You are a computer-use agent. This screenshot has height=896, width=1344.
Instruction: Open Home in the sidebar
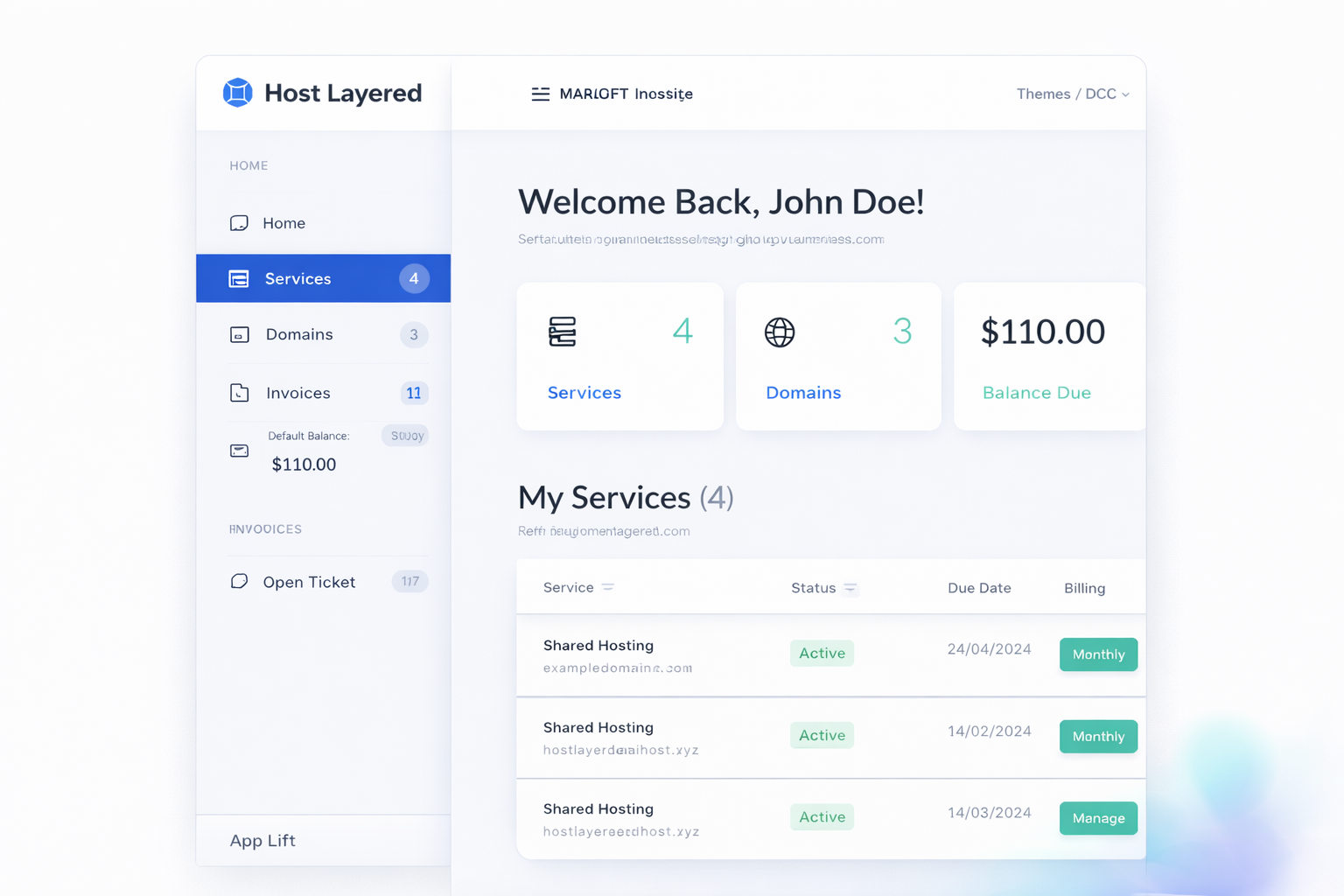click(323, 223)
